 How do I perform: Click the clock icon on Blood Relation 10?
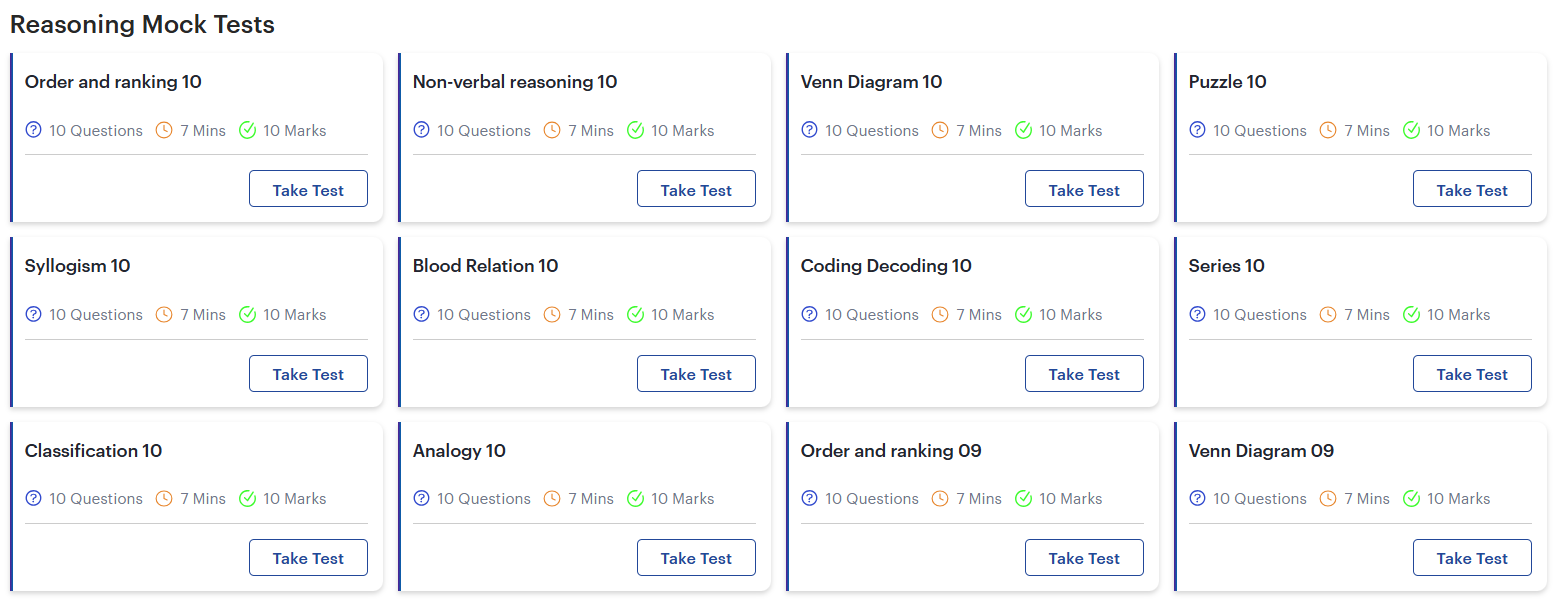[551, 314]
